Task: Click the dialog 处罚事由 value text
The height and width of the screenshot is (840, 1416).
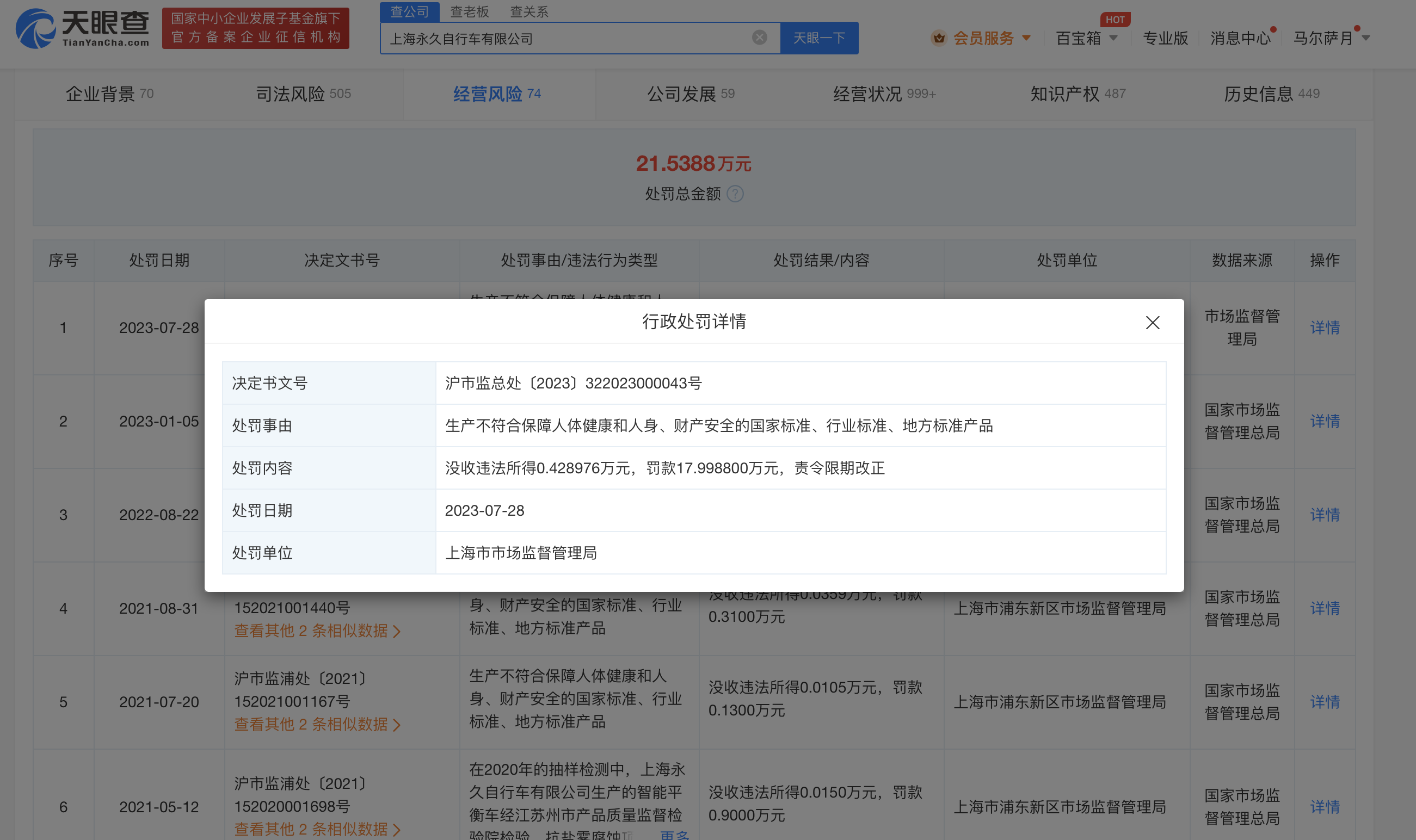Action: [x=719, y=425]
